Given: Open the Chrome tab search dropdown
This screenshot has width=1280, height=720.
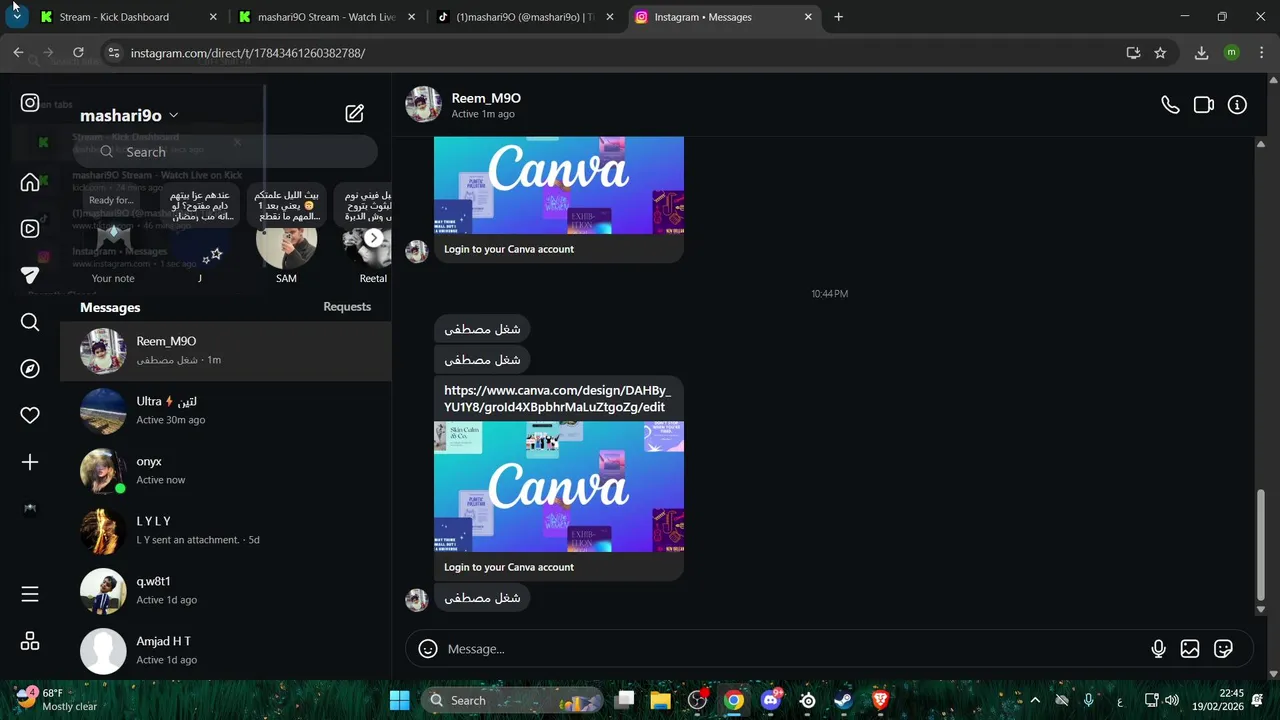Looking at the screenshot, I should tap(17, 17).
